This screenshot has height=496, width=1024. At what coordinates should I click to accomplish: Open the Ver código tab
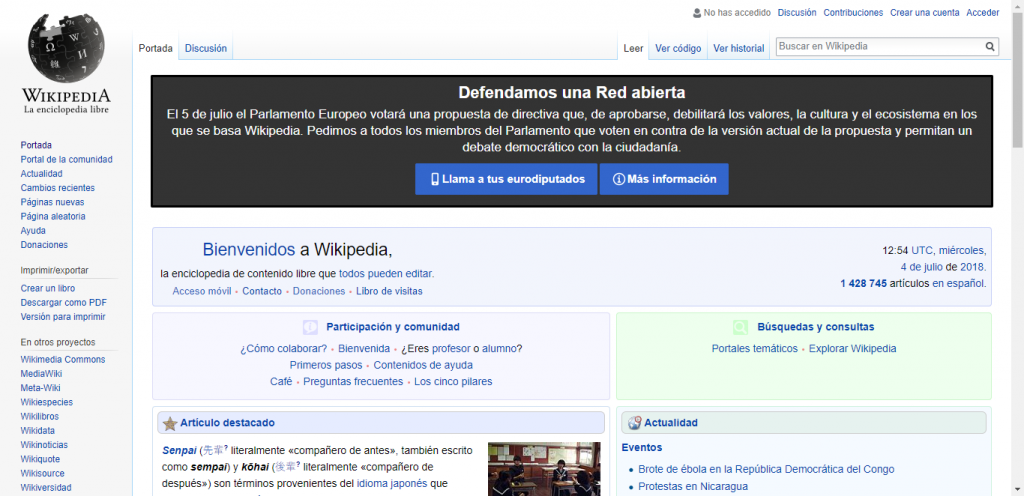coord(678,48)
